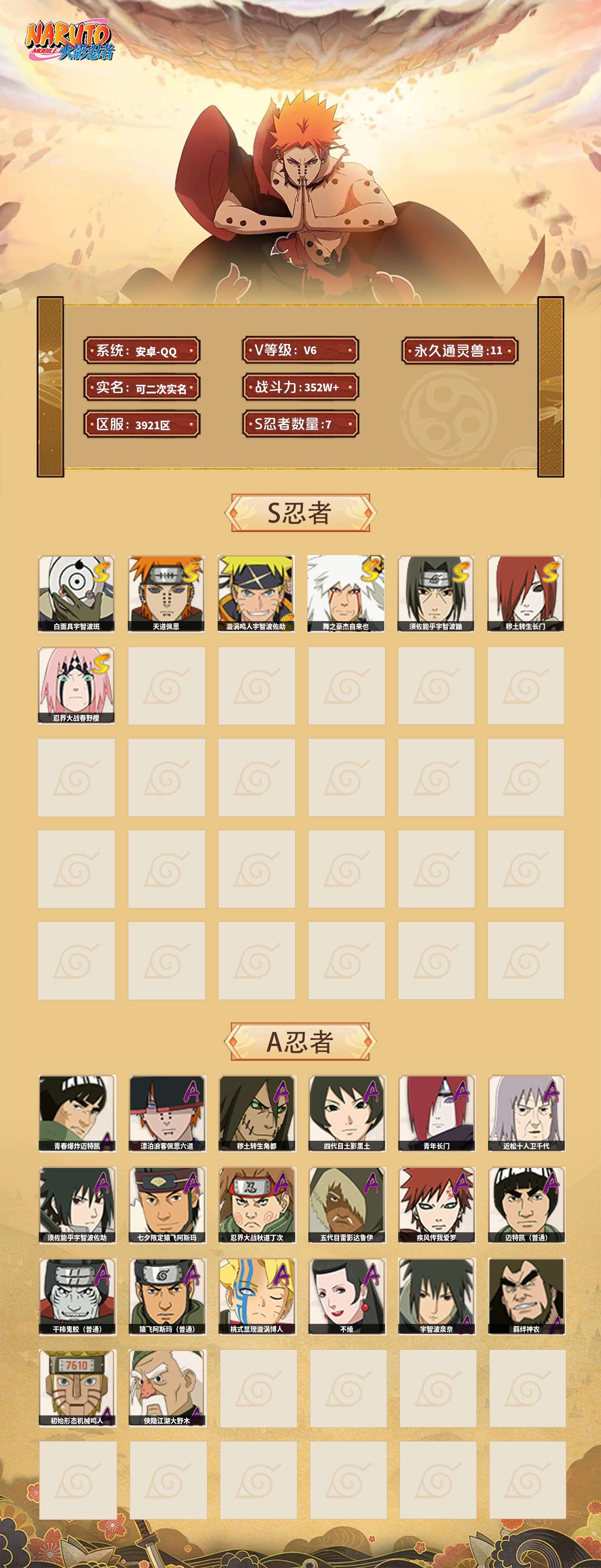Choose the 须佐能乎宇智波鼬 portrait

[x=436, y=593]
